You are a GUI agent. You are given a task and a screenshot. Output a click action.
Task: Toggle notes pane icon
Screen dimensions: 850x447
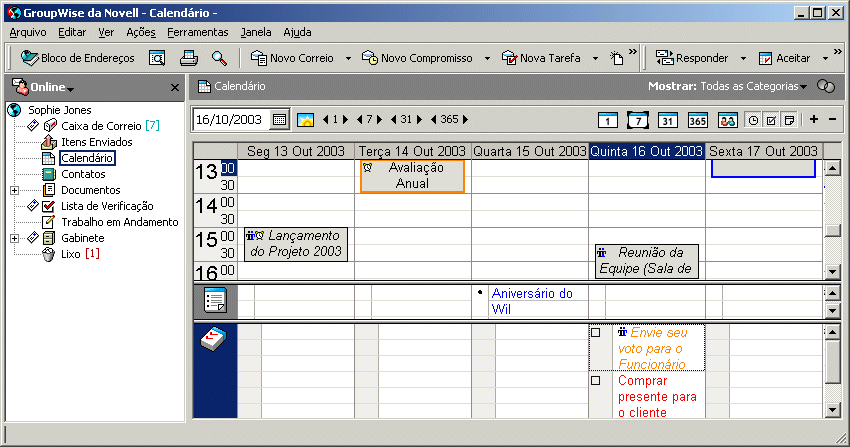click(789, 120)
